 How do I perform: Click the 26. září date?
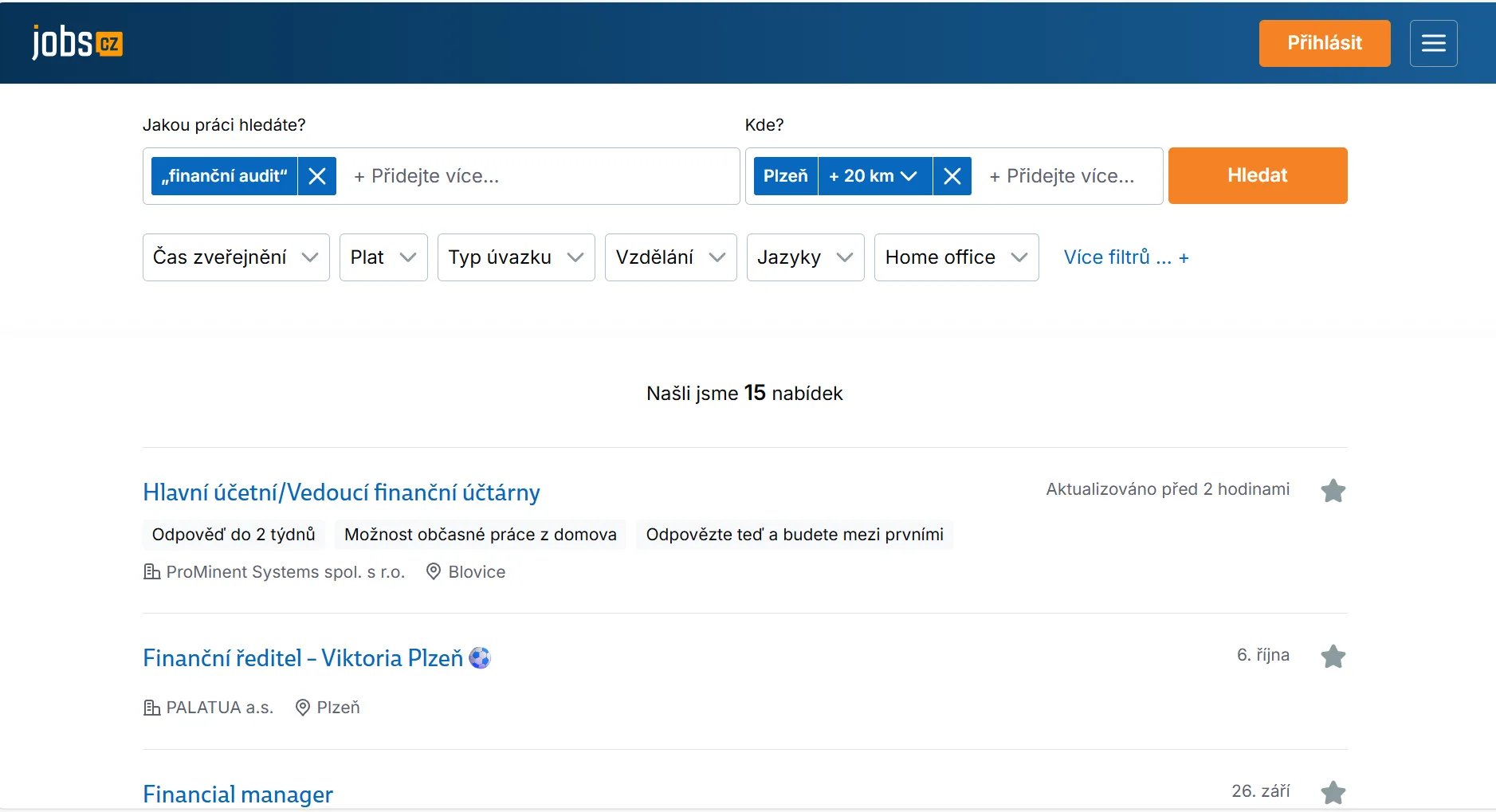click(x=1261, y=791)
